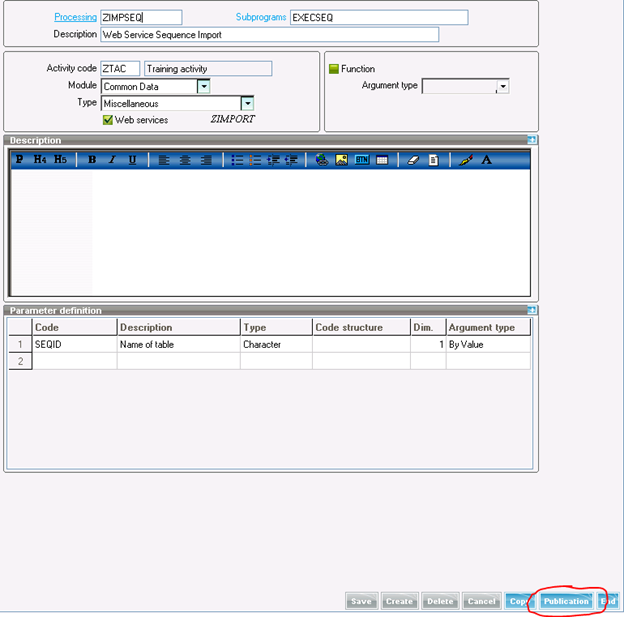Center align text in Description editor
This screenshot has width=624, height=617.
tap(185, 160)
